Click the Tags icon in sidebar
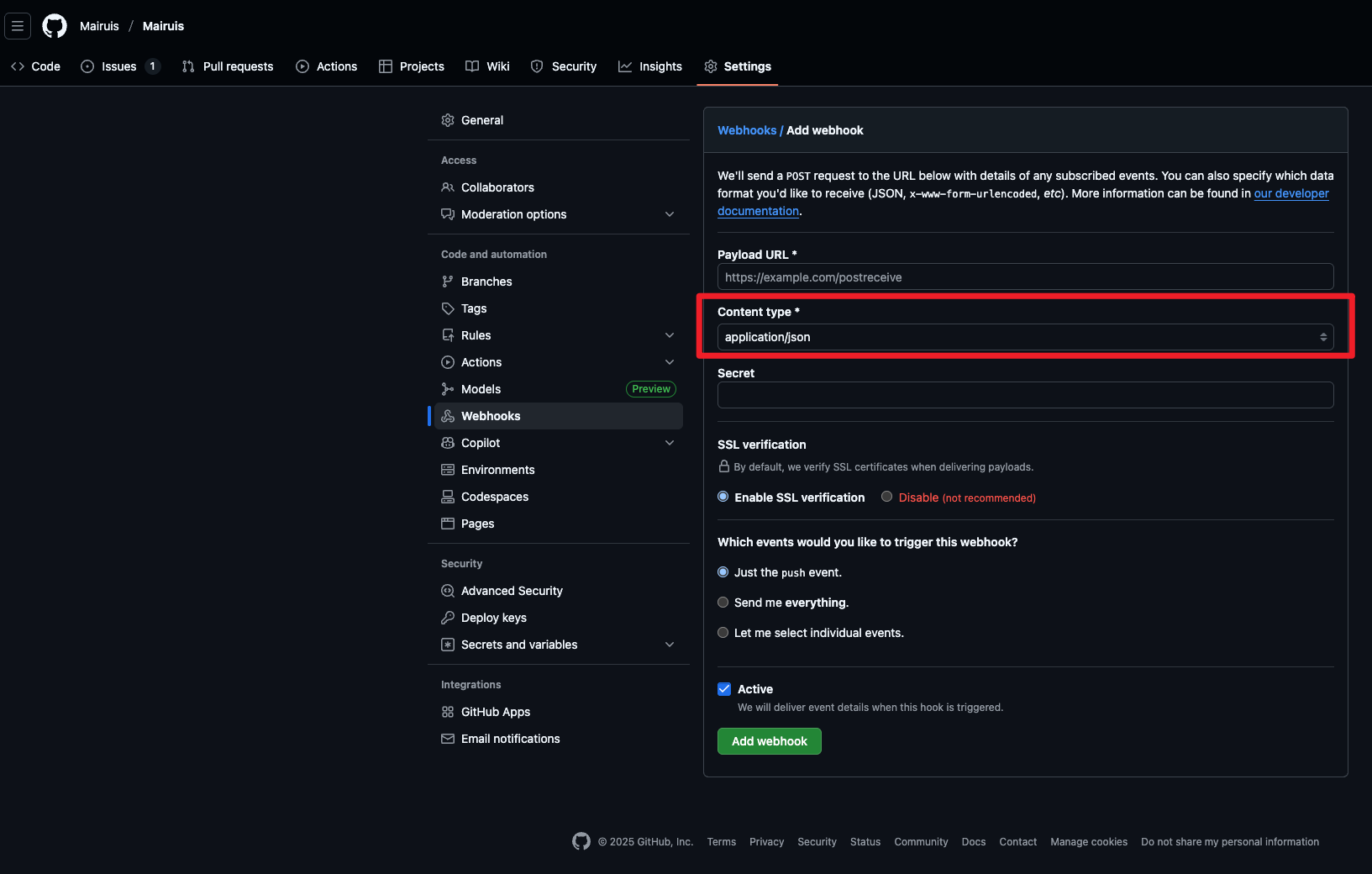 coord(448,308)
